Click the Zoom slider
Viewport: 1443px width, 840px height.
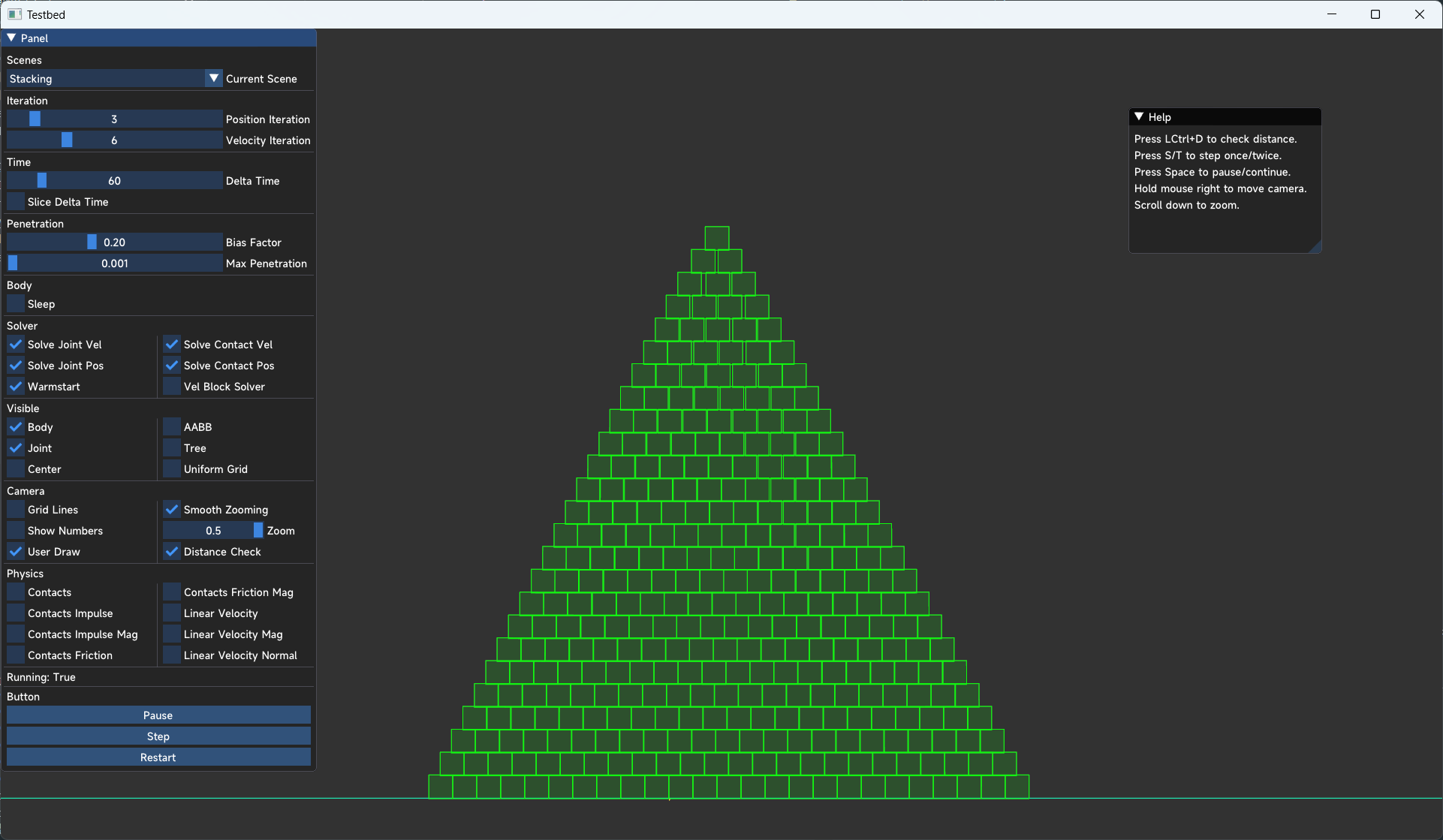(213, 531)
